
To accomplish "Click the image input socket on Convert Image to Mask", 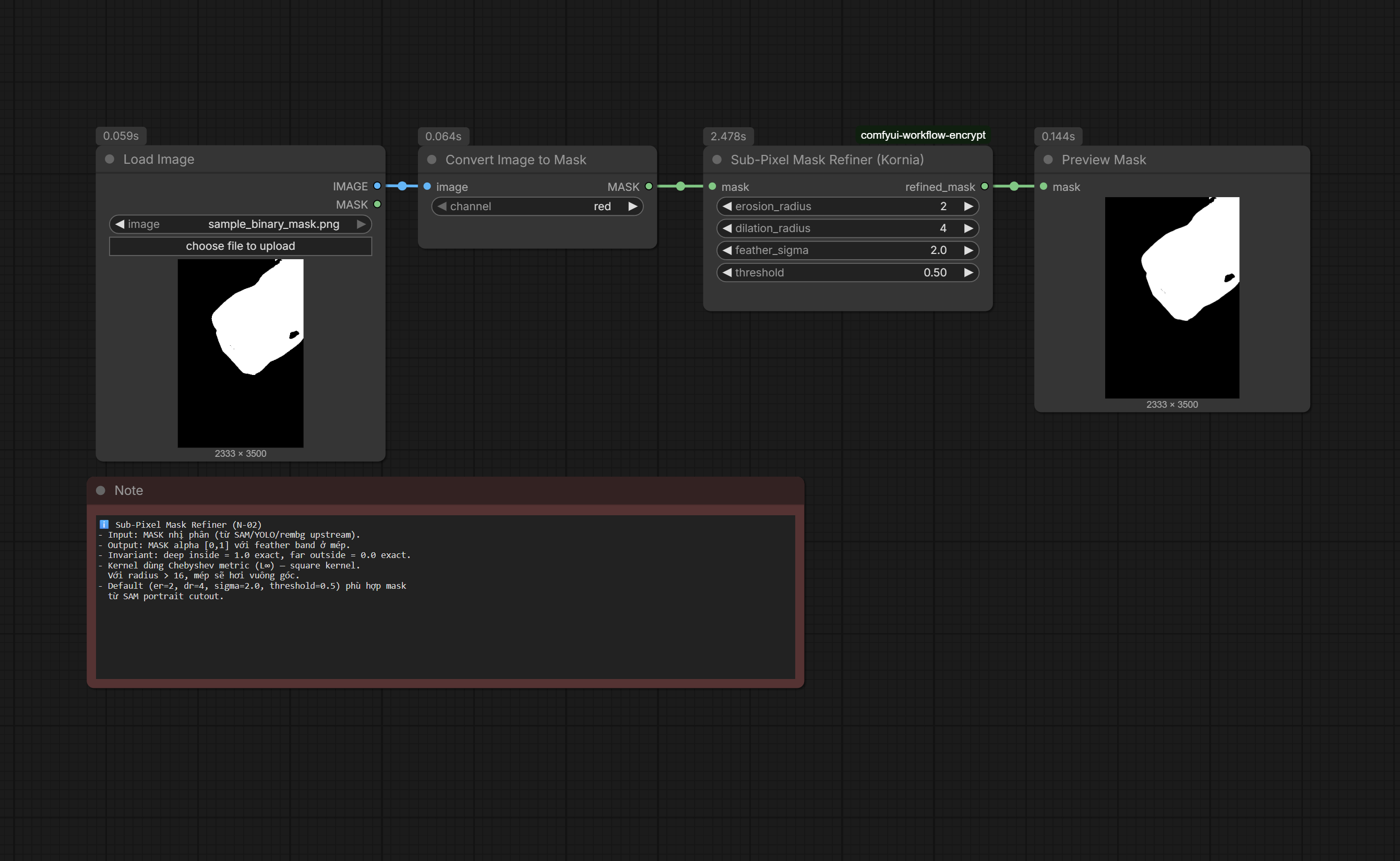I will (427, 187).
